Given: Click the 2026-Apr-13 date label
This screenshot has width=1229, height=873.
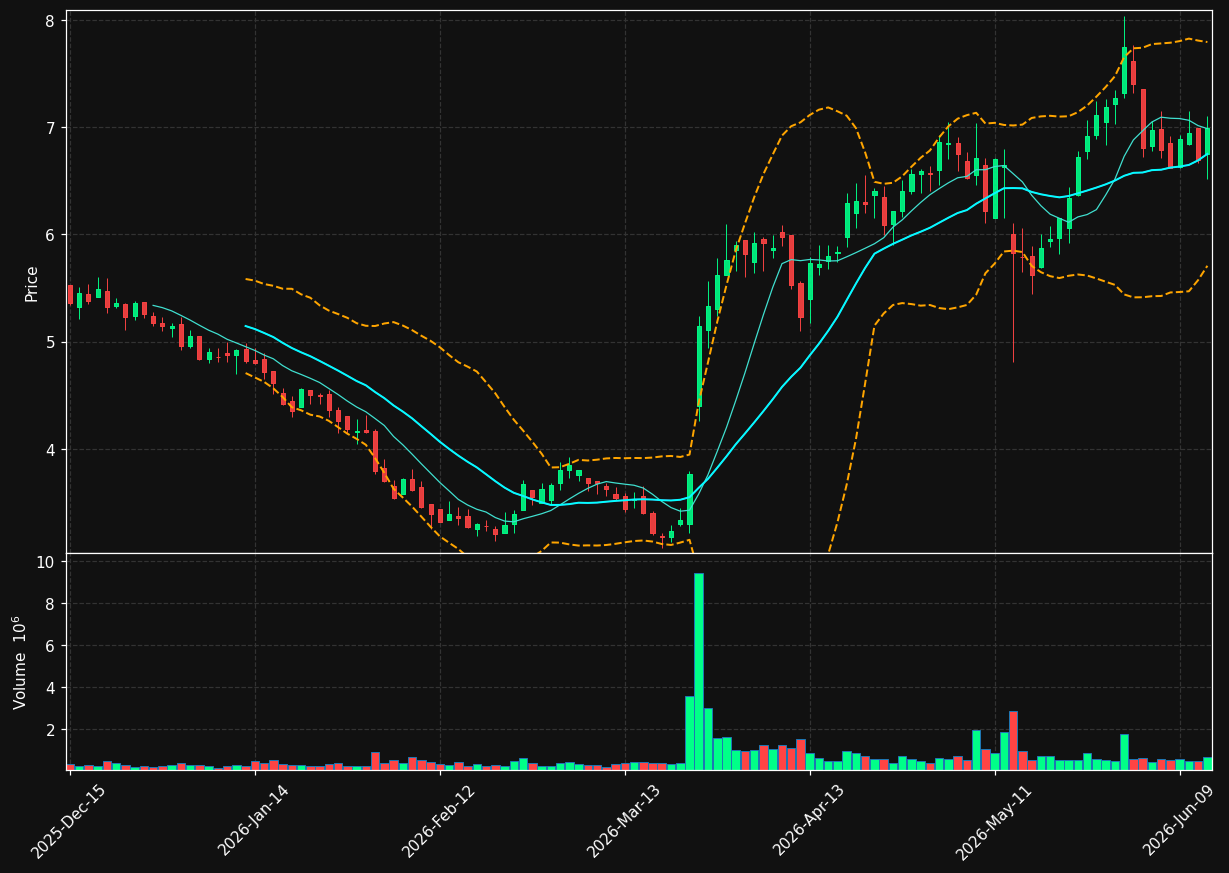Looking at the screenshot, I should [808, 821].
